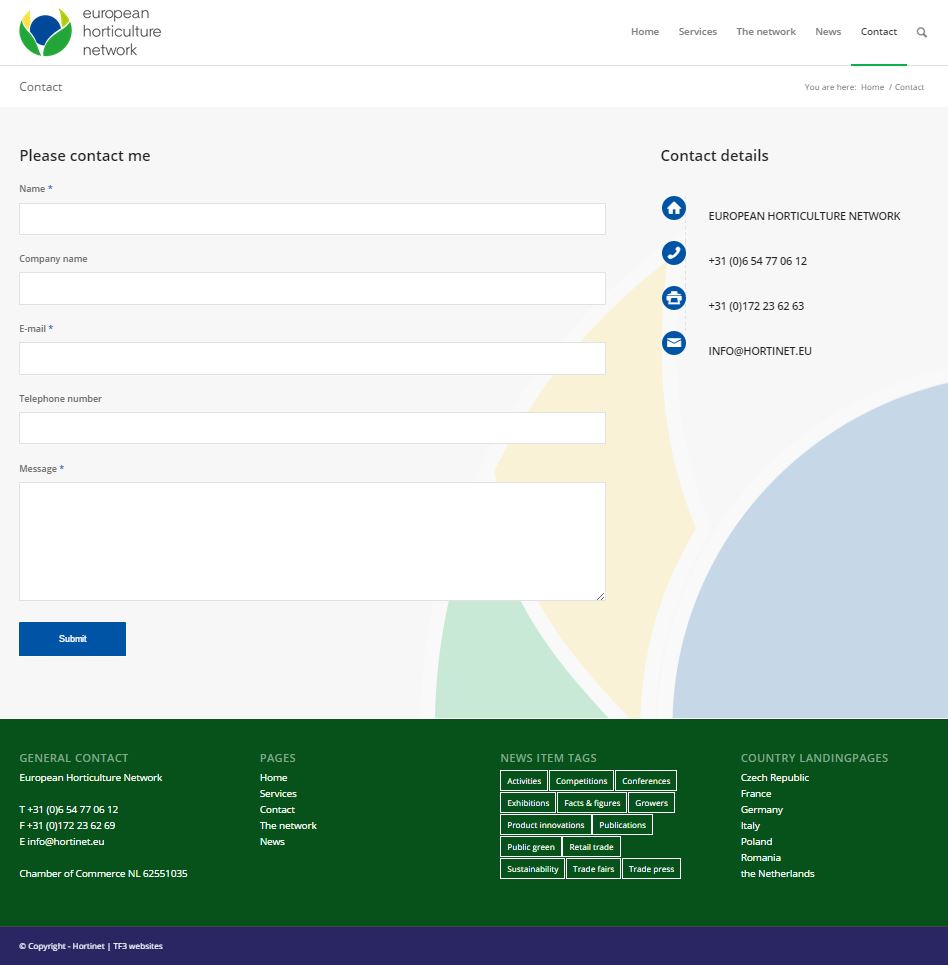Click the footer info@hortinet.eu email link
The image size is (948, 965).
(x=66, y=841)
